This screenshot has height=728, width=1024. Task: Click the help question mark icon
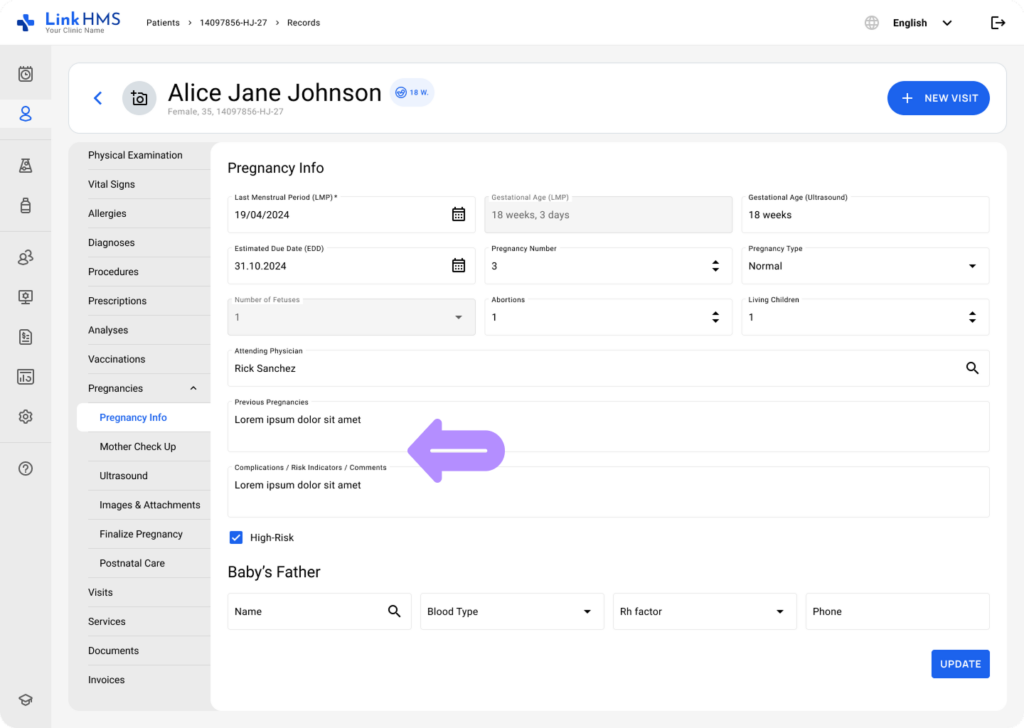pos(26,469)
